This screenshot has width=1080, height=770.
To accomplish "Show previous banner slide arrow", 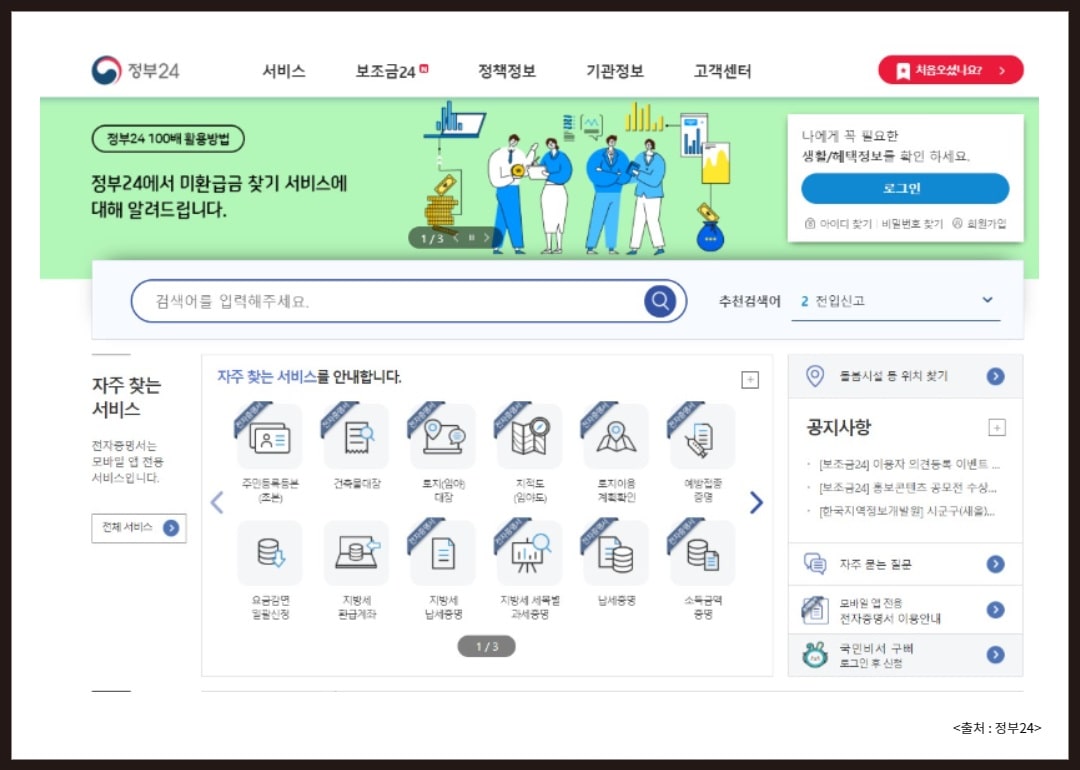I will [456, 238].
